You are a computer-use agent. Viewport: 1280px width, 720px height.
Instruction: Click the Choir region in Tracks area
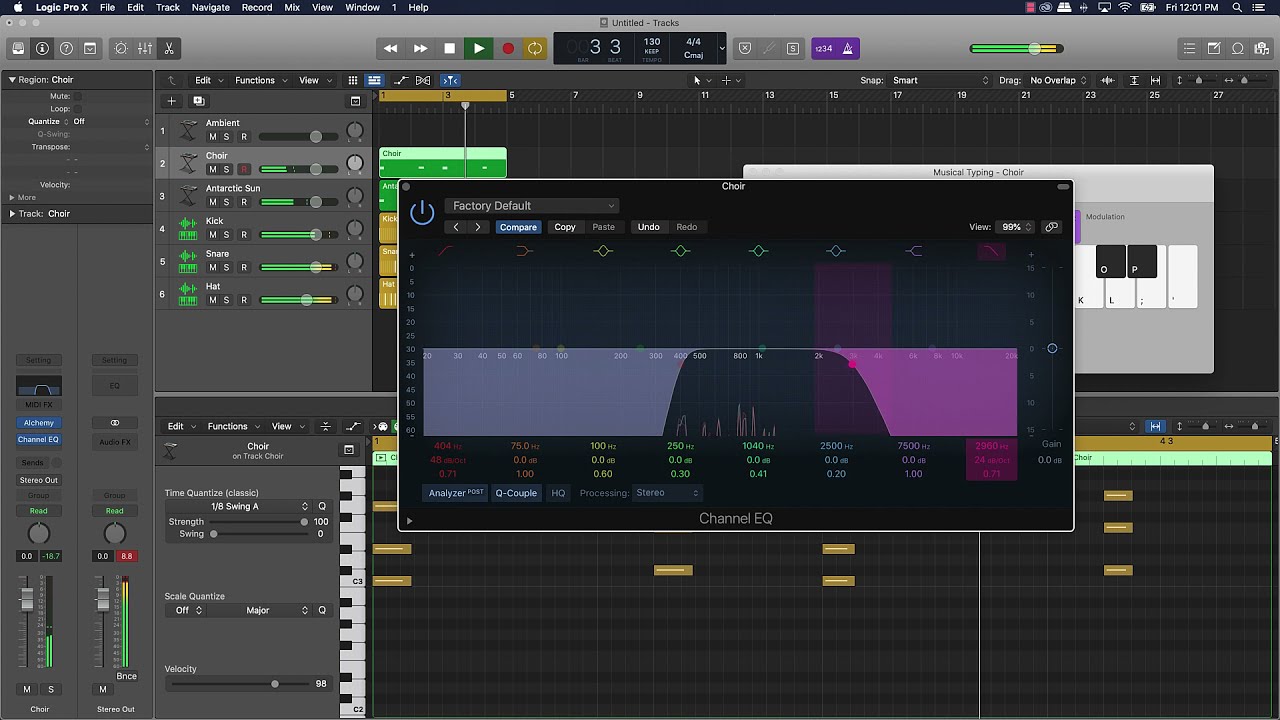coord(443,163)
